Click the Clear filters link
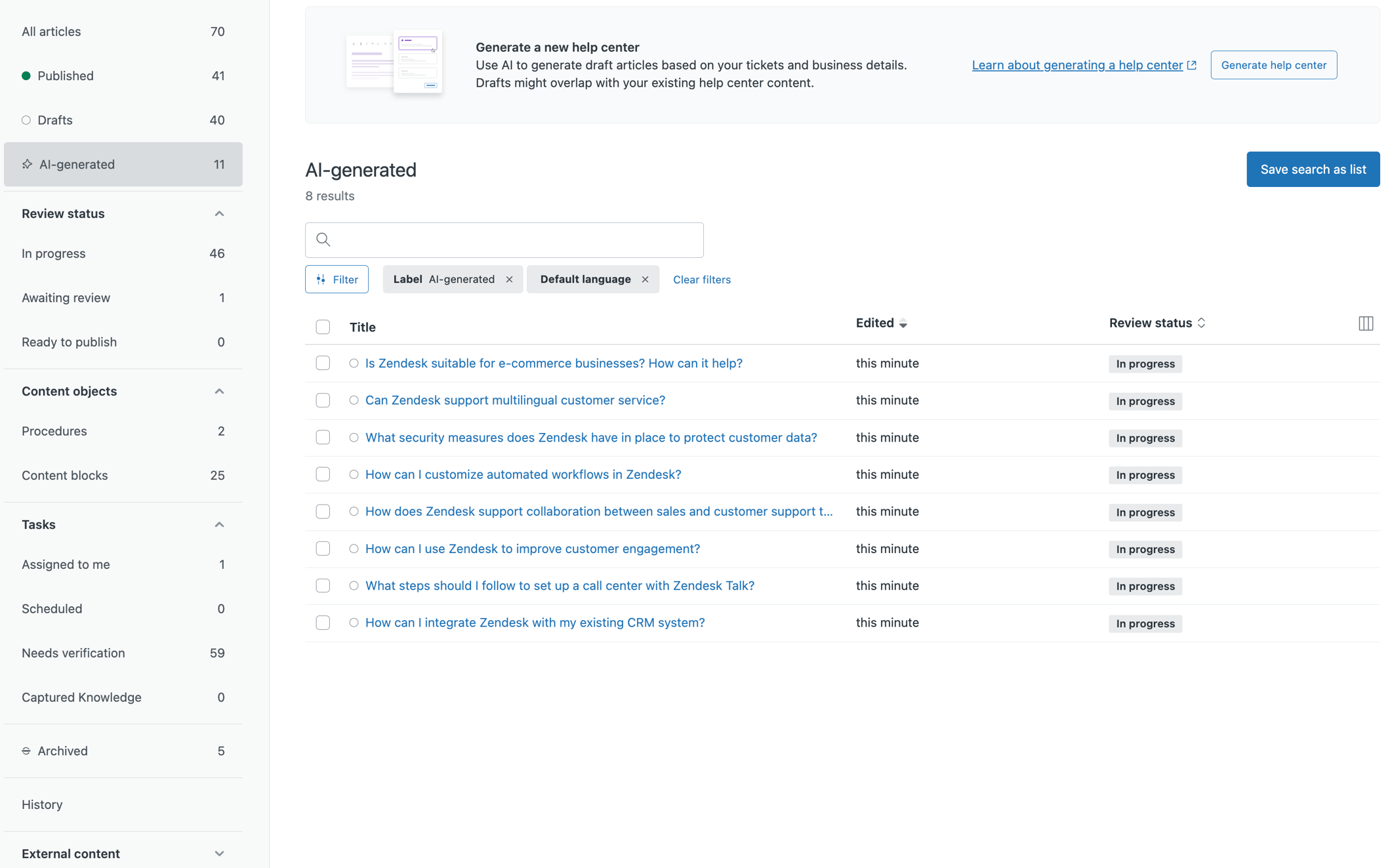 pyautogui.click(x=701, y=279)
